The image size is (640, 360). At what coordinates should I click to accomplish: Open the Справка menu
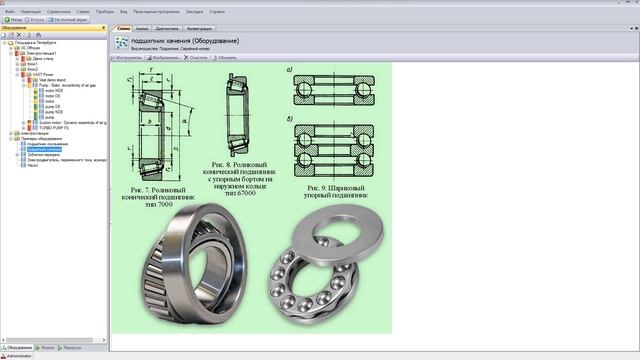[x=217, y=12]
